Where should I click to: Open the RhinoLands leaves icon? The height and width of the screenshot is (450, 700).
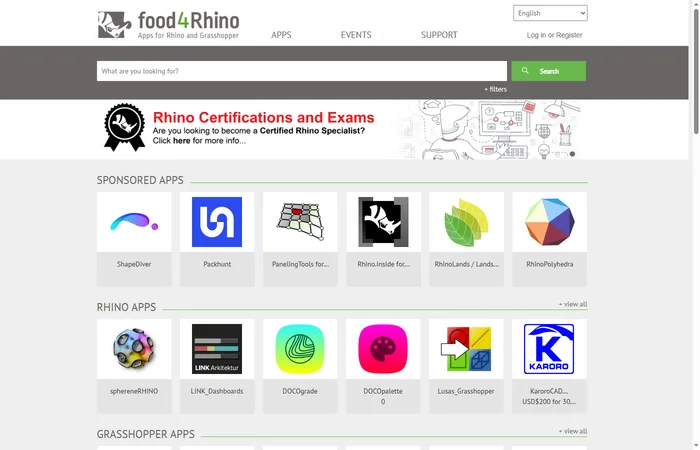(x=467, y=222)
